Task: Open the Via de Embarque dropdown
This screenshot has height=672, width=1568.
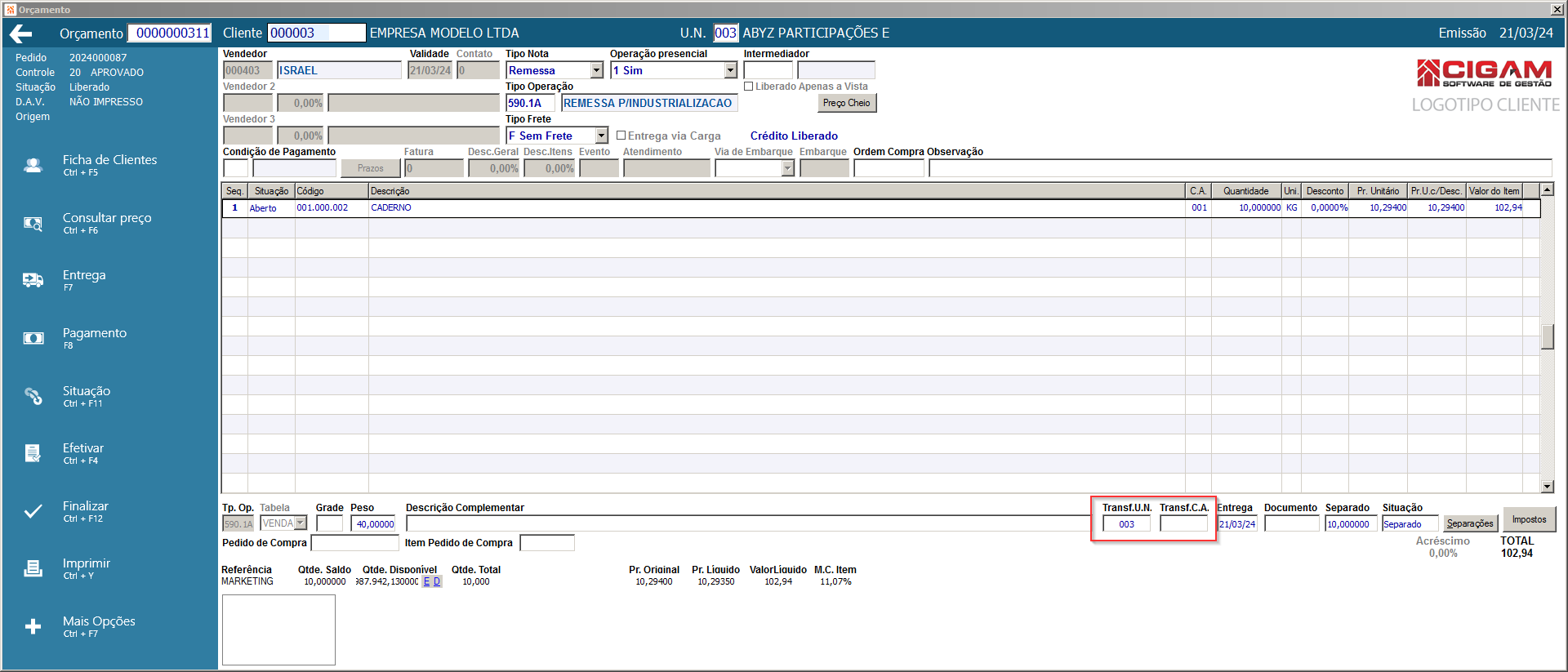Action: point(787,168)
